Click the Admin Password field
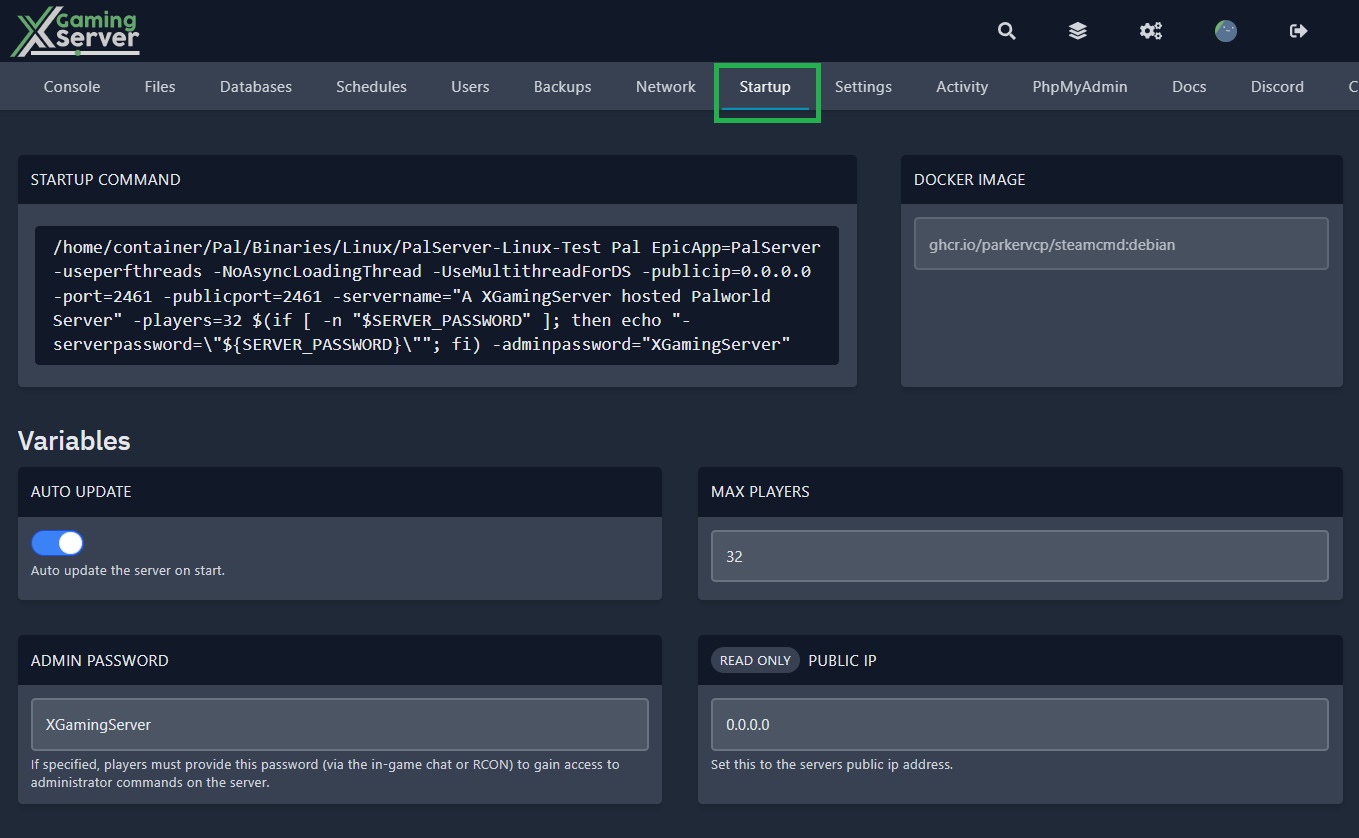The height and width of the screenshot is (838, 1359). pos(340,724)
